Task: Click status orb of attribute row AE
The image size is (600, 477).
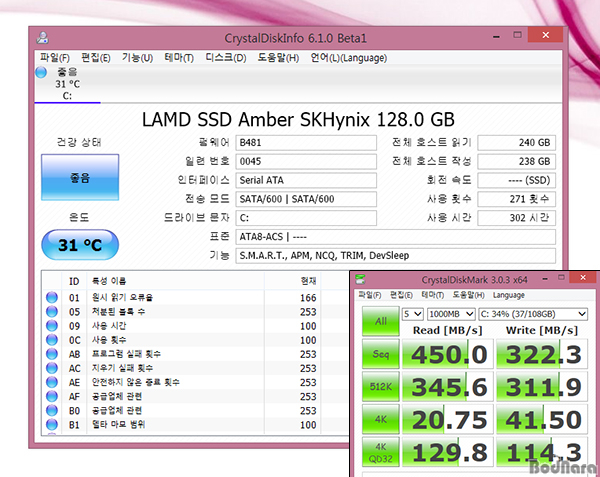Action: pyautogui.click(x=52, y=382)
